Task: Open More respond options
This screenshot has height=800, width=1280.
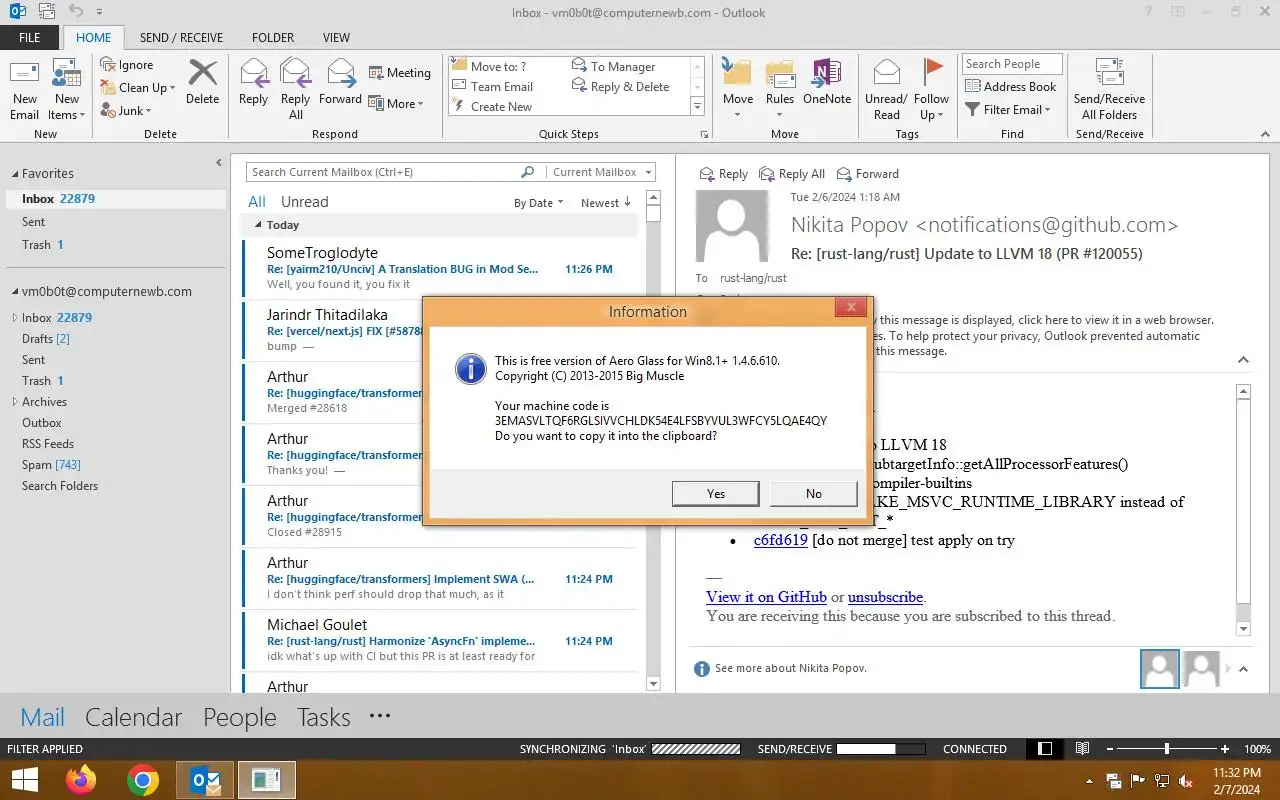Action: coord(396,103)
